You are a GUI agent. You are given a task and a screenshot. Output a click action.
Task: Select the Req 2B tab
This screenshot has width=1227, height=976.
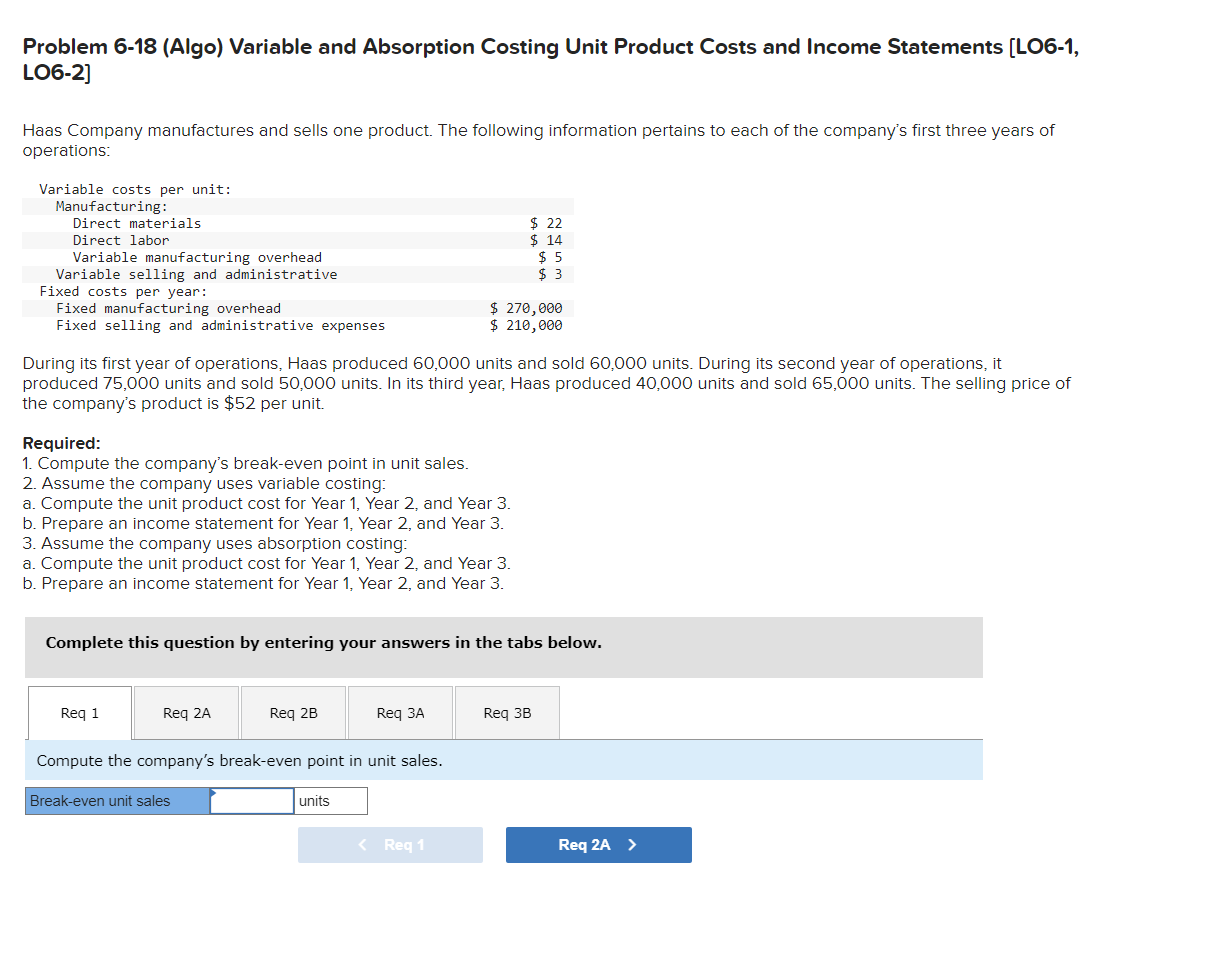tap(293, 712)
